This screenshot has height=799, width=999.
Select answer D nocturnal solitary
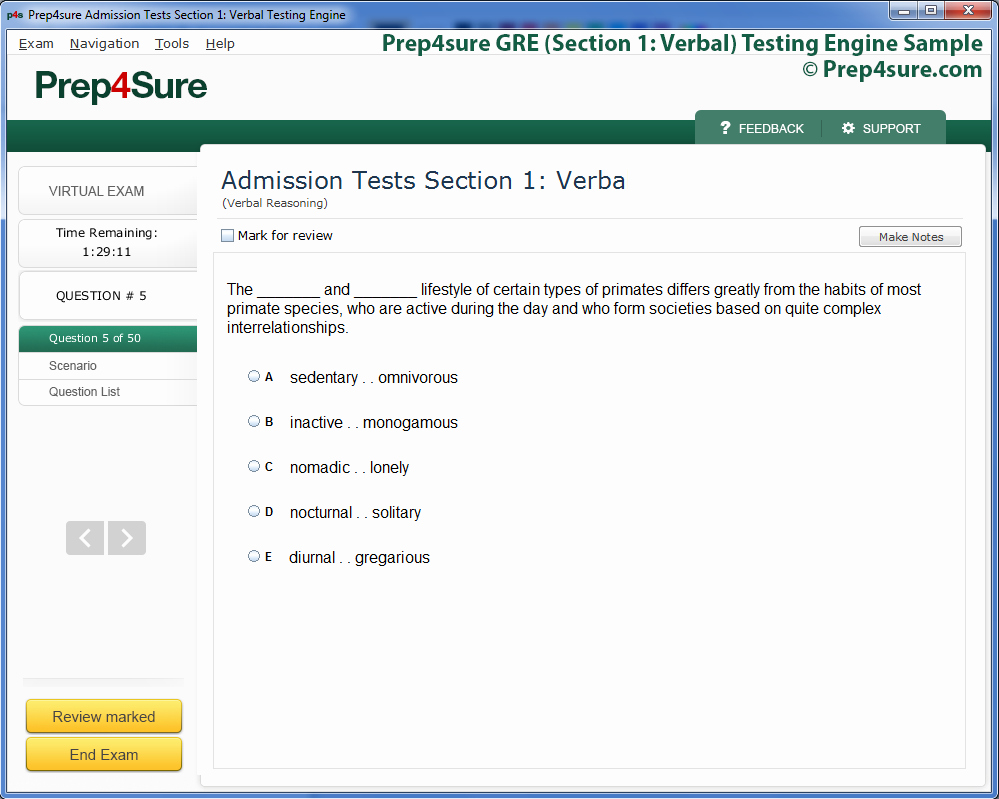coord(254,511)
